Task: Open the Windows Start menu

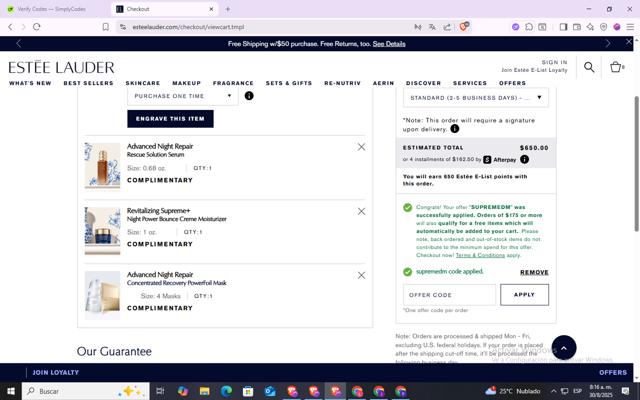Action: [11, 391]
